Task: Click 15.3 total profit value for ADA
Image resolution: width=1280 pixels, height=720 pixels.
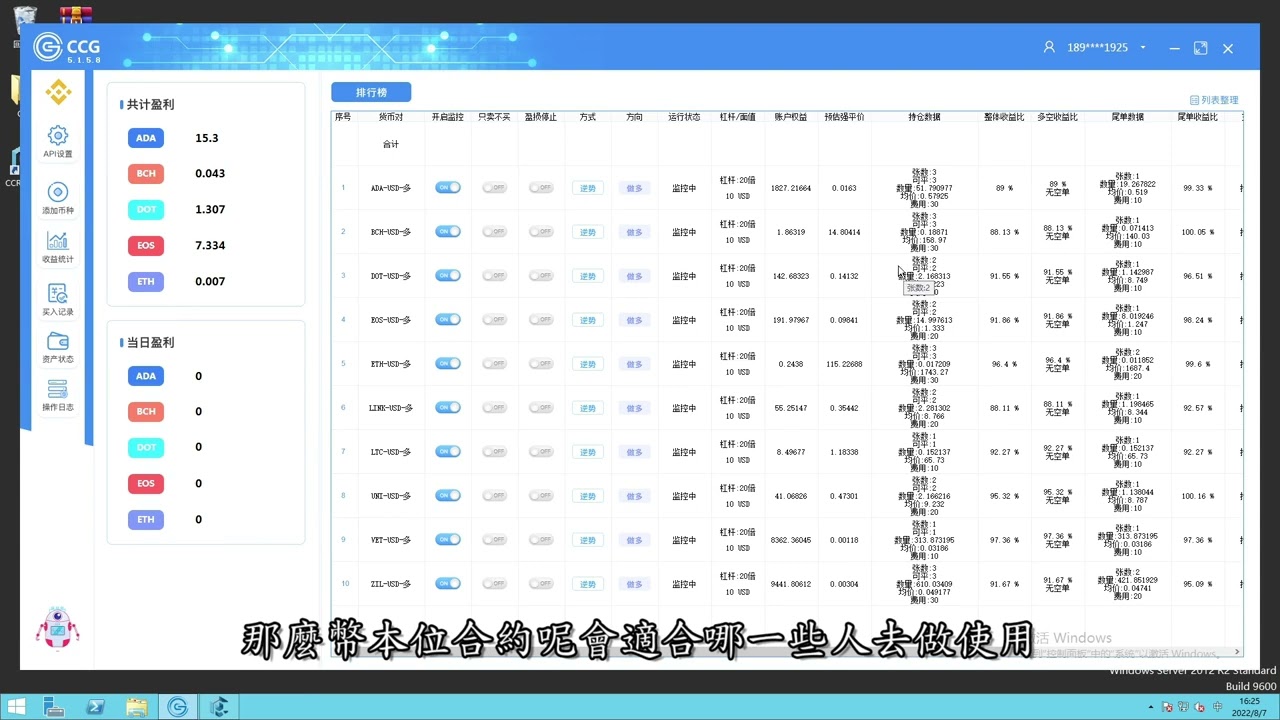Action: point(207,138)
